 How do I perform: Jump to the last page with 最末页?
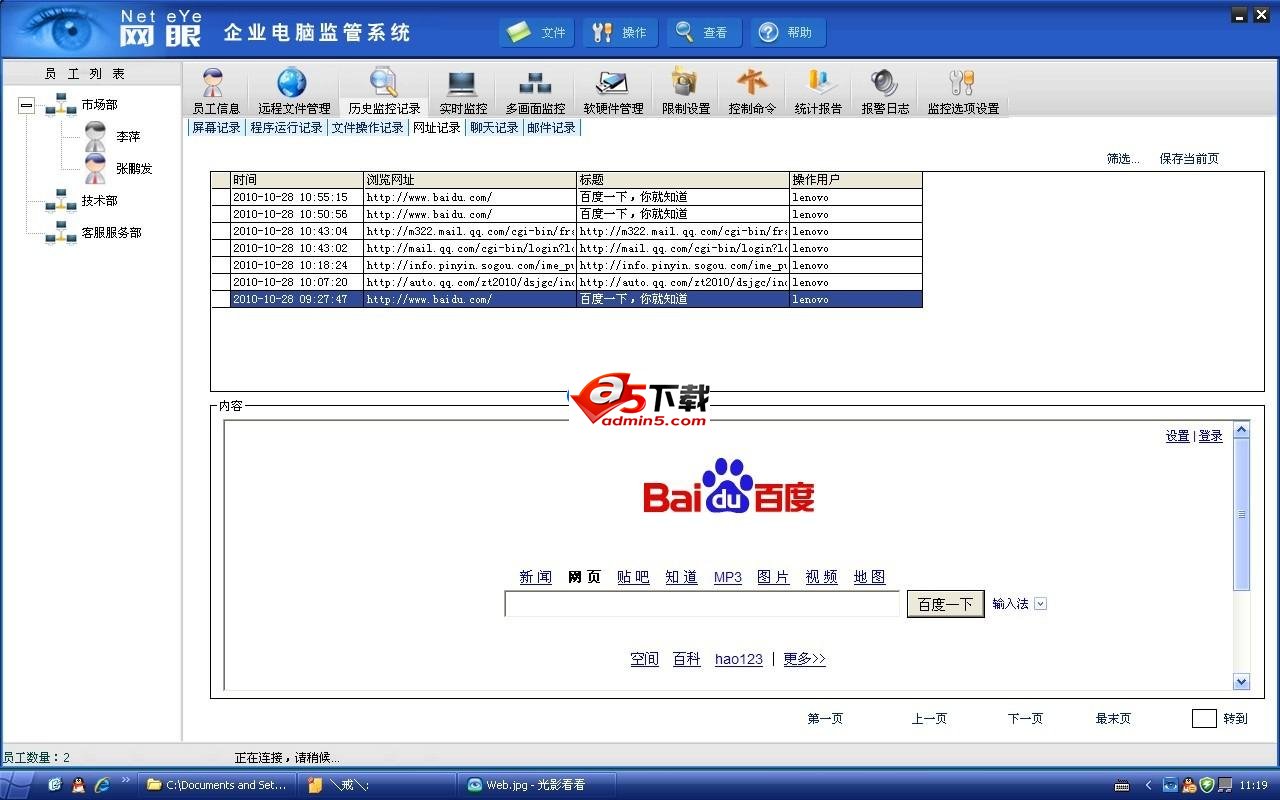[1113, 719]
